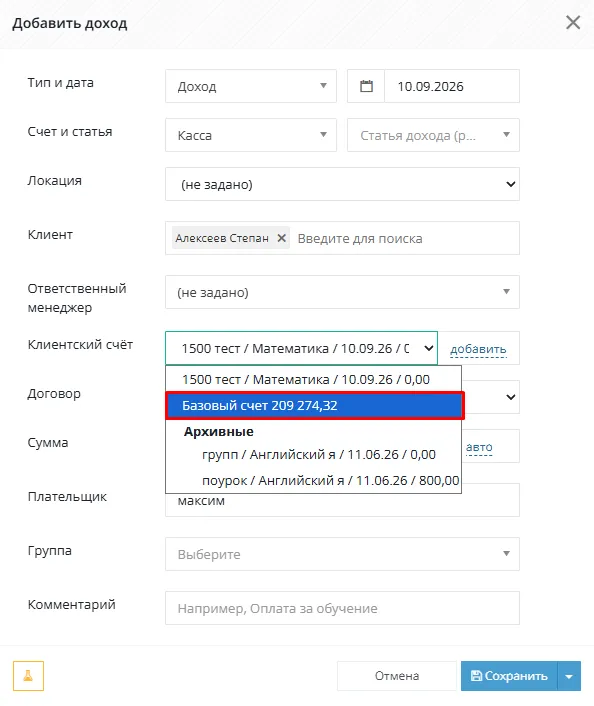594x706 pixels.
Task: Click the Отмена button
Action: point(397,676)
